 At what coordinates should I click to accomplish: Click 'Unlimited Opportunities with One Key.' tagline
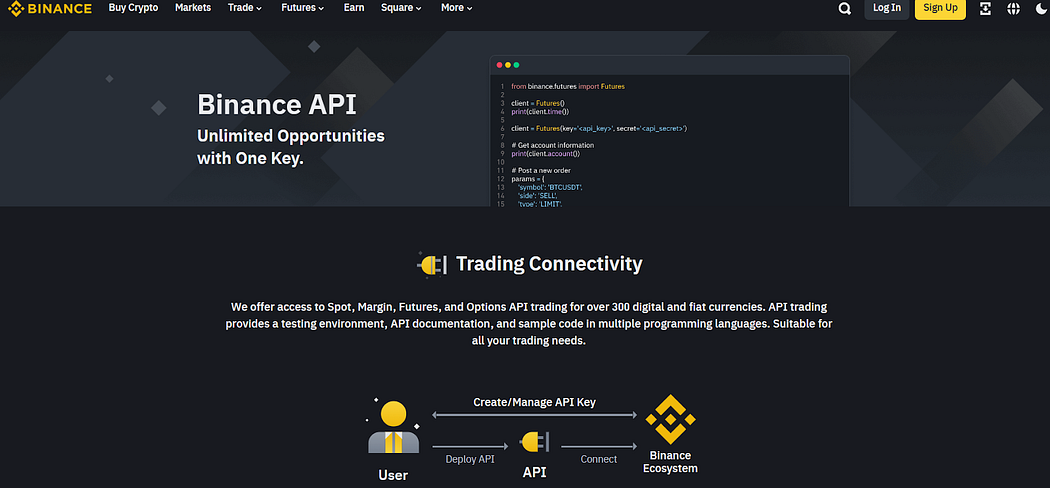point(291,147)
